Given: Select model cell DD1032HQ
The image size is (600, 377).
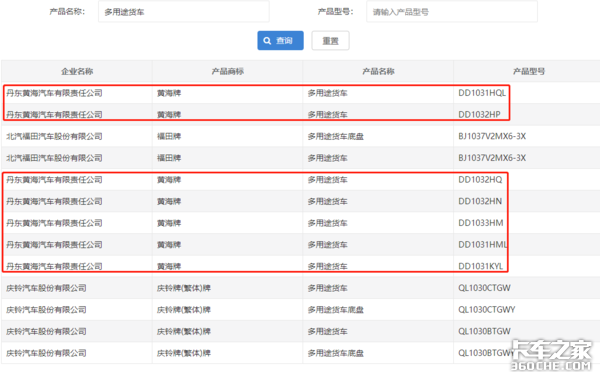Looking at the screenshot, I should [x=480, y=180].
